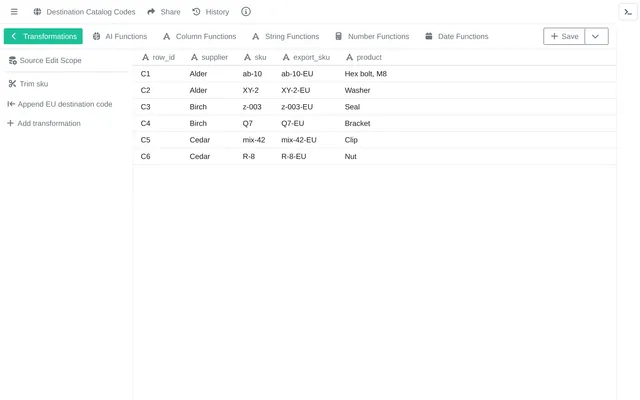Image resolution: width=640 pixels, height=400 pixels.
Task: Click the Share arrow icon
Action: pyautogui.click(x=151, y=12)
